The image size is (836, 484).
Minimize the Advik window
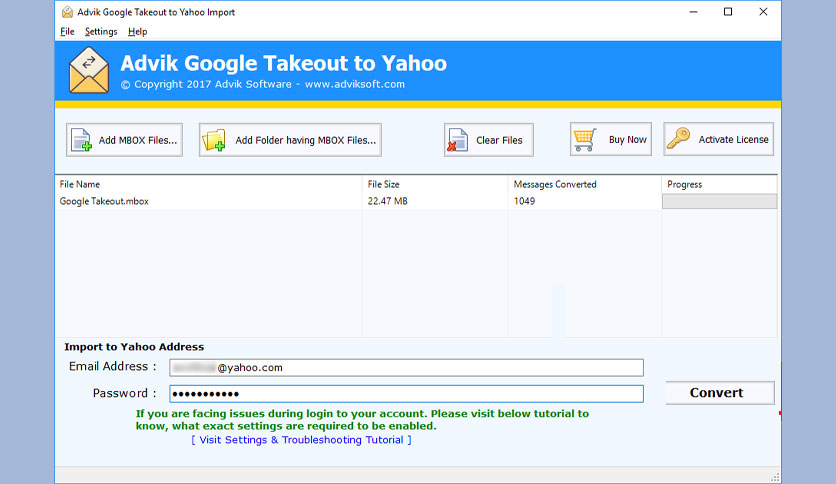pyautogui.click(x=693, y=12)
